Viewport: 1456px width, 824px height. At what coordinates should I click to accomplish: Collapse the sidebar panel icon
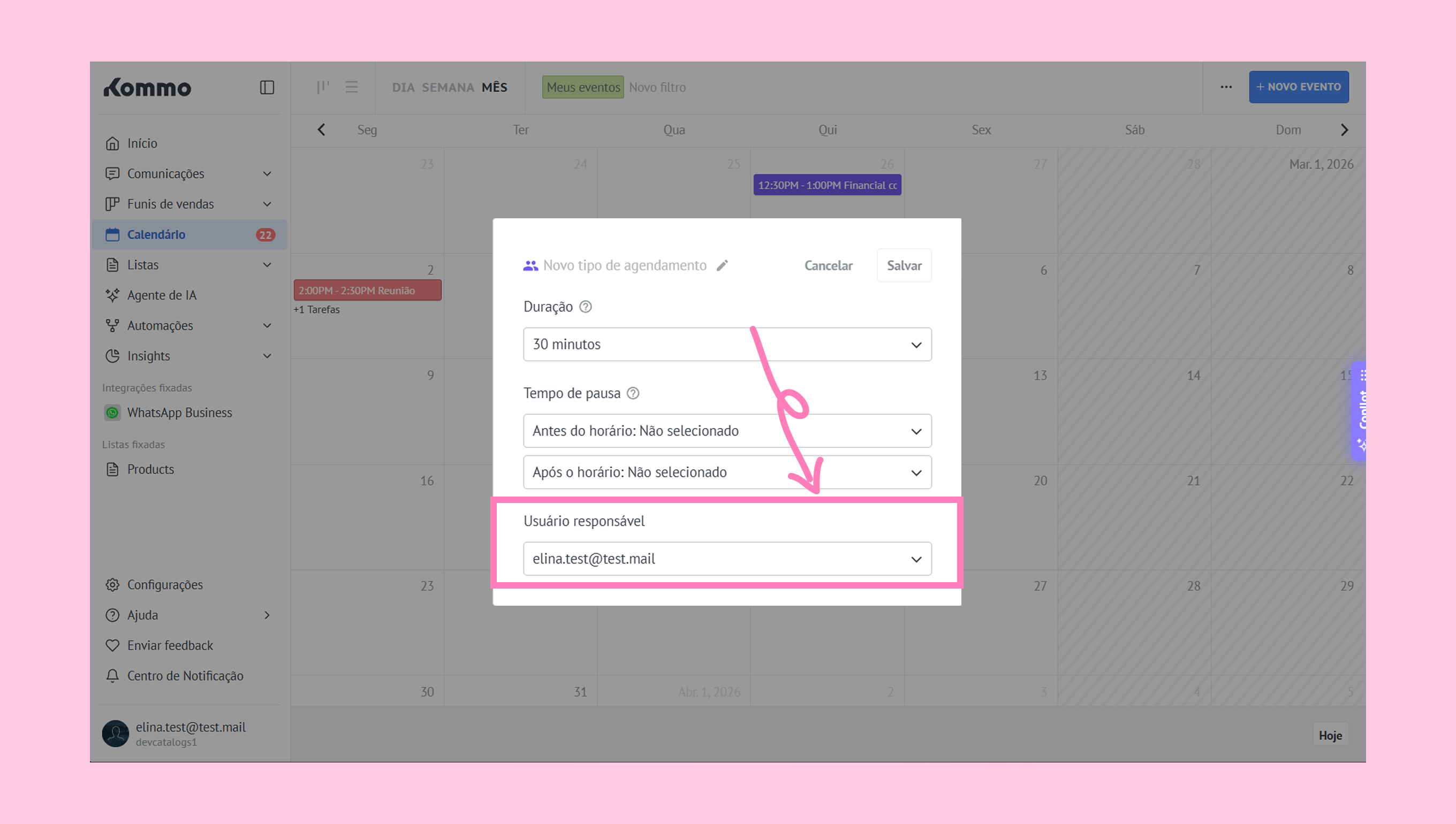(267, 87)
